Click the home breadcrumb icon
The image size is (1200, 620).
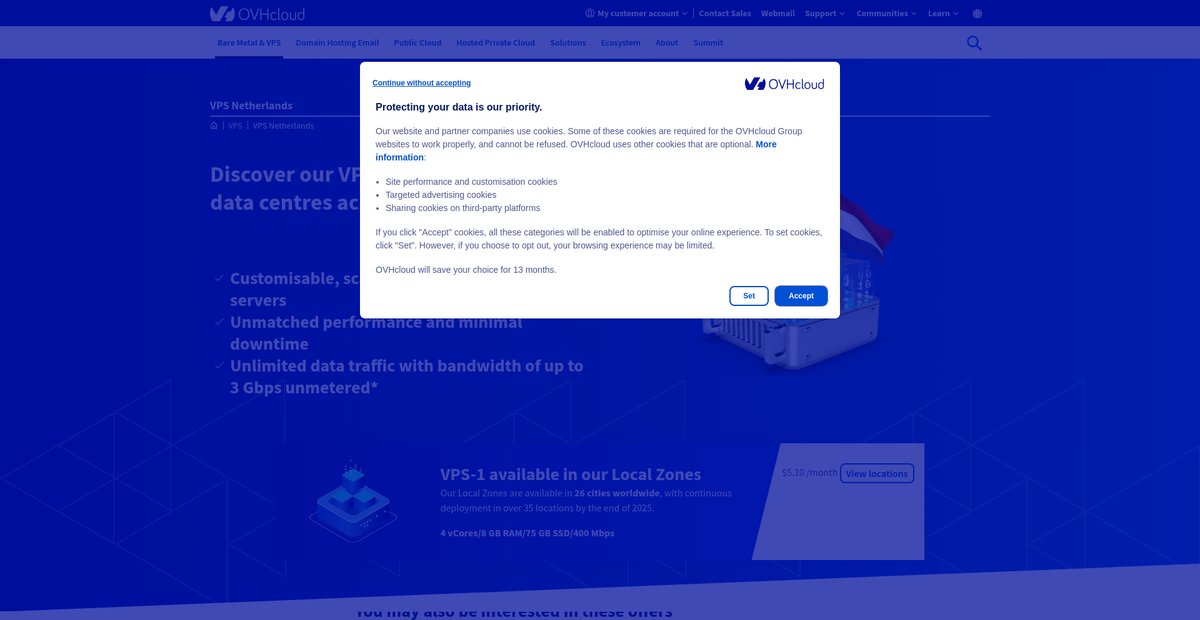pos(214,126)
